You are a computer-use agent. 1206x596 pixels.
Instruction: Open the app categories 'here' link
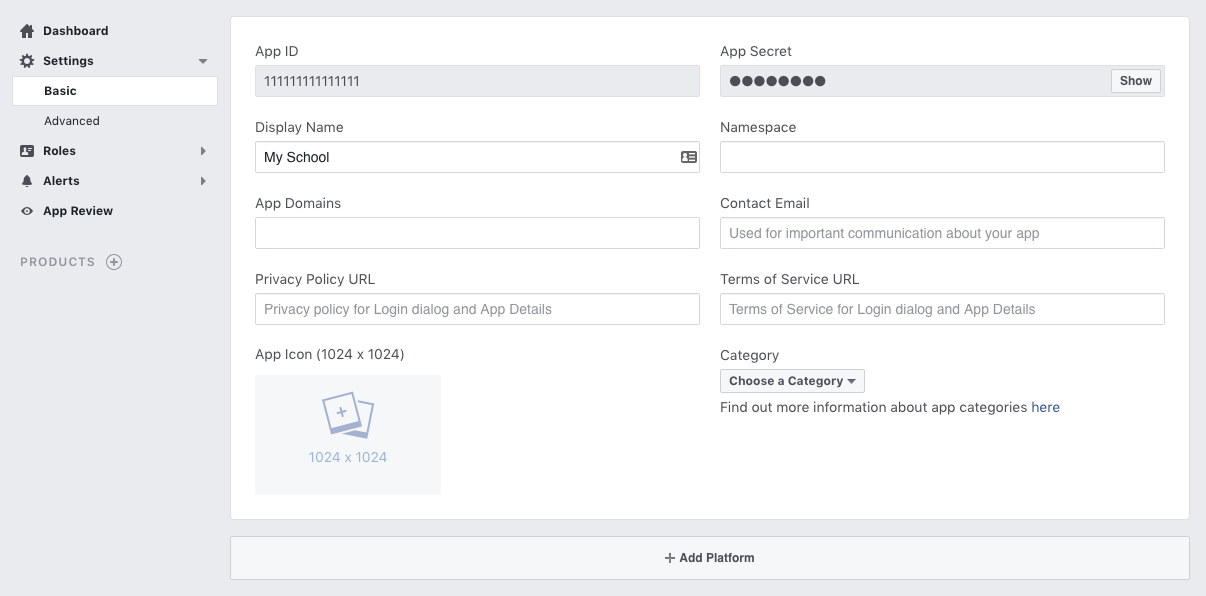coord(1045,407)
